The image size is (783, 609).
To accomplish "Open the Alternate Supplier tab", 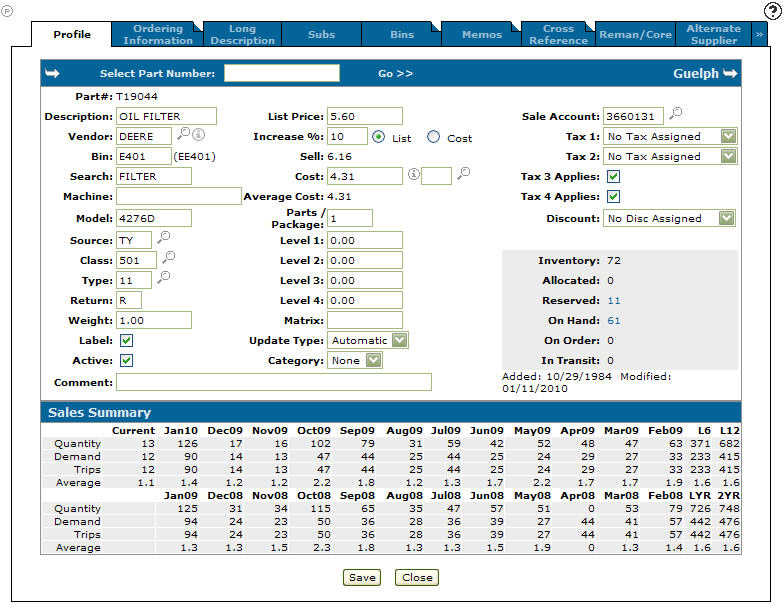I will click(714, 34).
